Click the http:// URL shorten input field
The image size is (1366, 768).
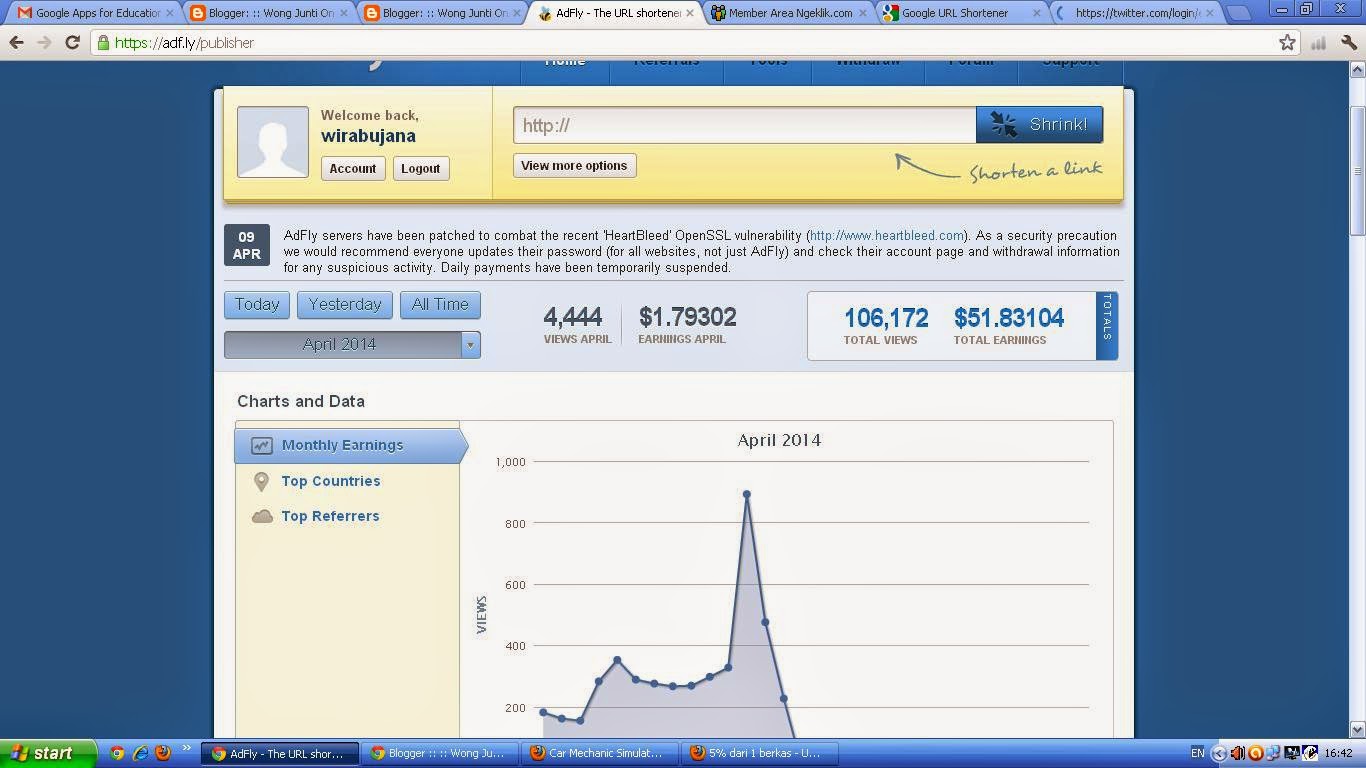click(x=745, y=125)
